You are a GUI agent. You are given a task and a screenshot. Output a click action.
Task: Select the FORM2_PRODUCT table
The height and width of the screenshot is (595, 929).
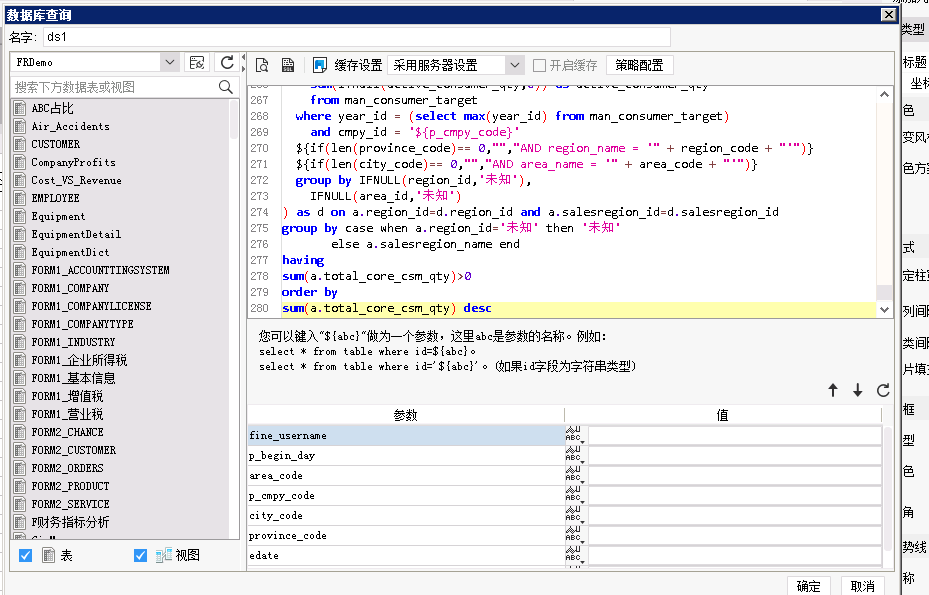(70, 486)
